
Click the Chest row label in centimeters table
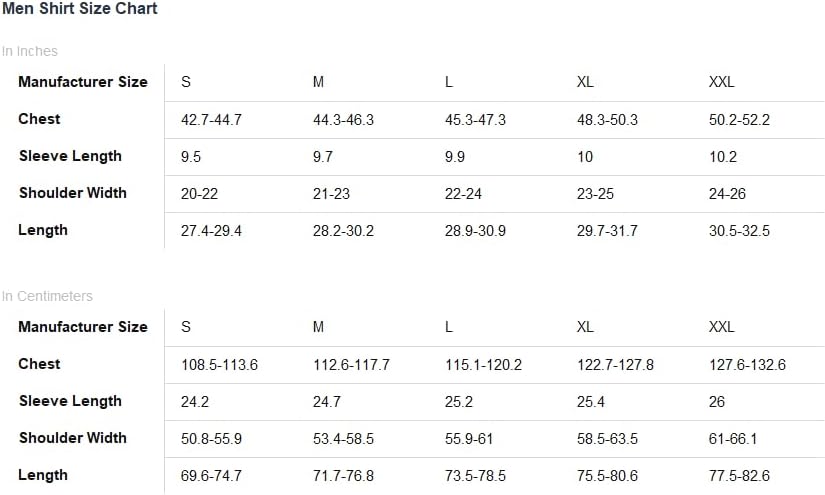[x=39, y=364]
